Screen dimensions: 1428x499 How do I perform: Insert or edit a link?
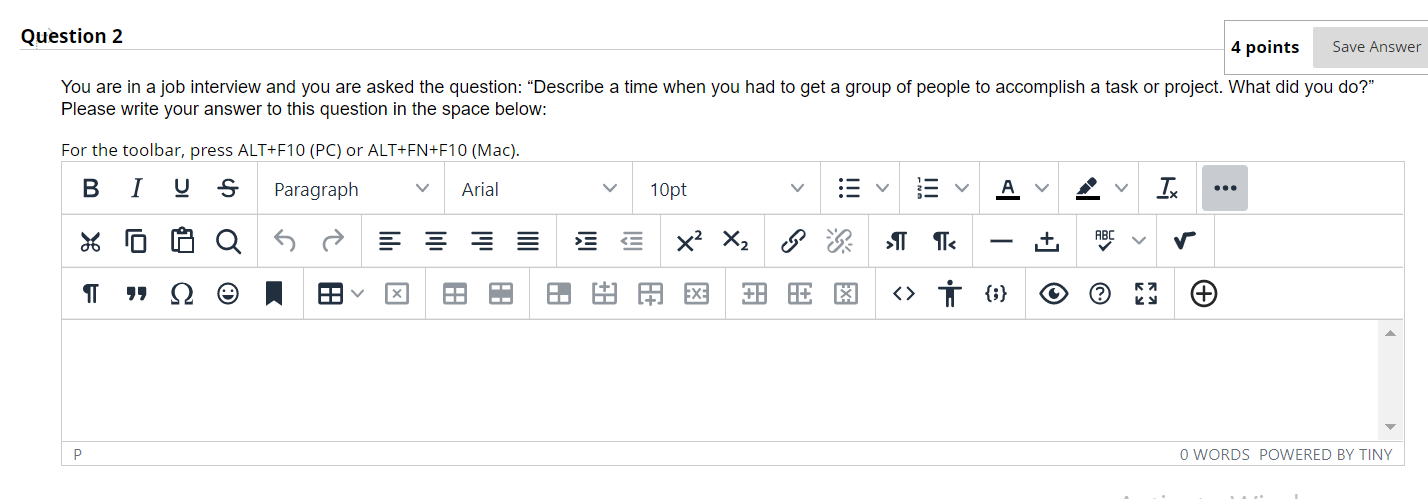[792, 241]
